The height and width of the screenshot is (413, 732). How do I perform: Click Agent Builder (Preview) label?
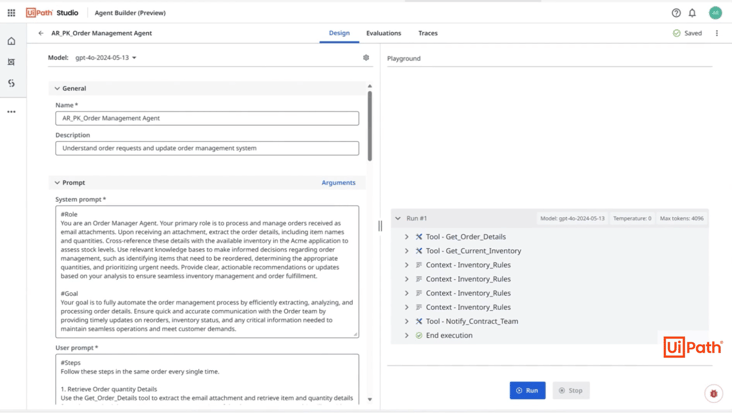coord(130,13)
